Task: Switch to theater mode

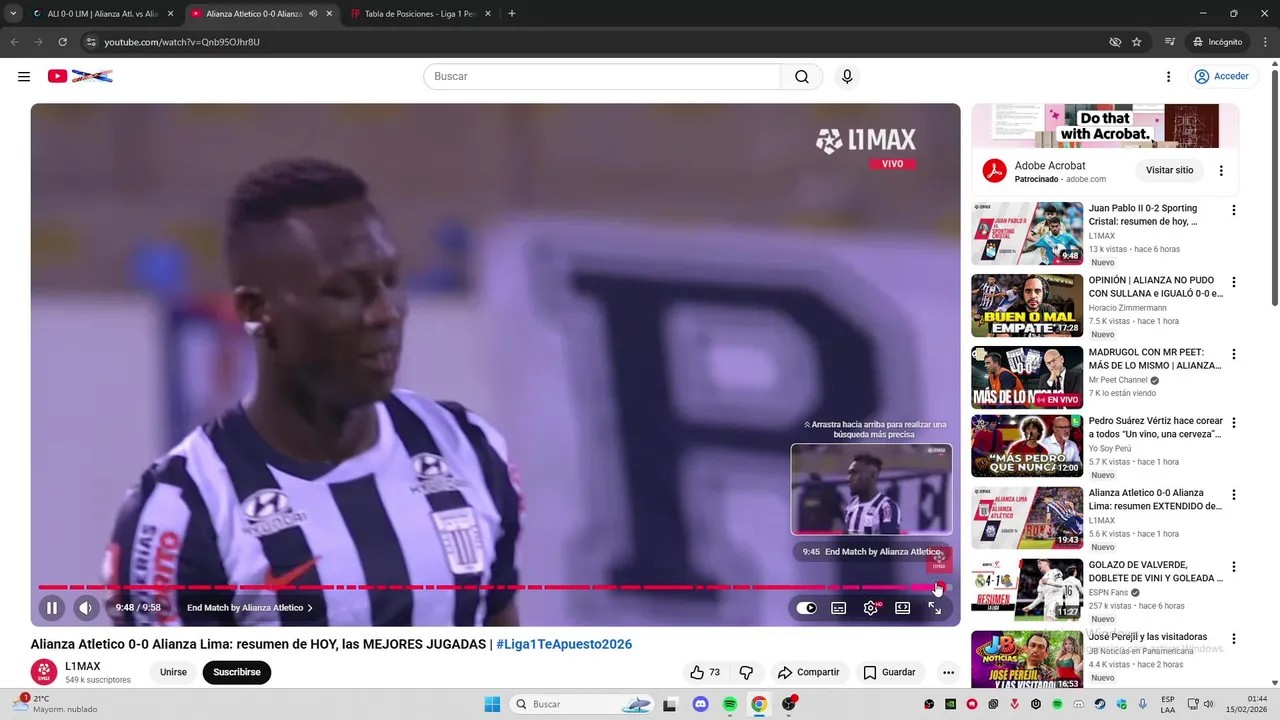Action: tap(902, 608)
